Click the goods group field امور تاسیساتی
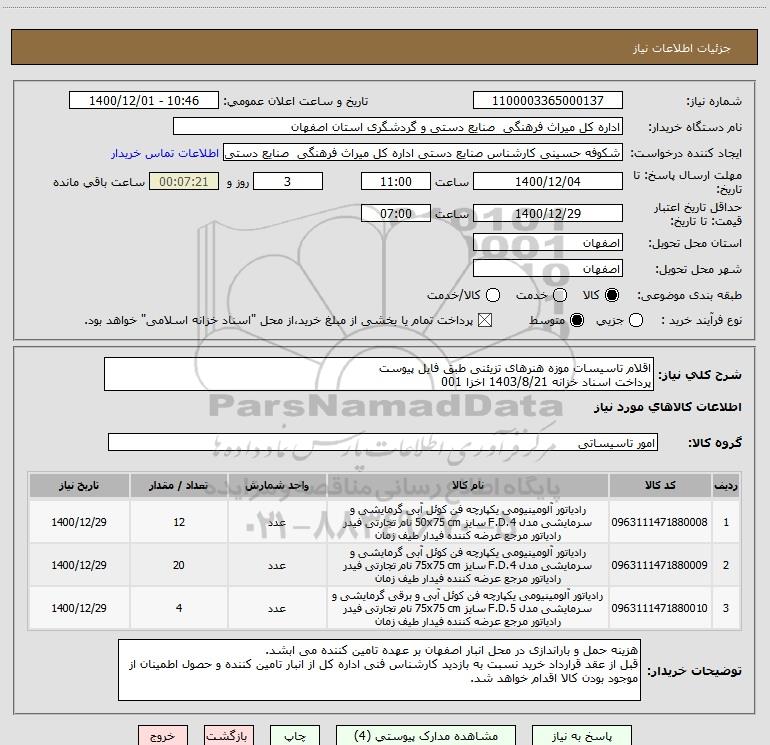This screenshot has width=770, height=745. tap(383, 442)
